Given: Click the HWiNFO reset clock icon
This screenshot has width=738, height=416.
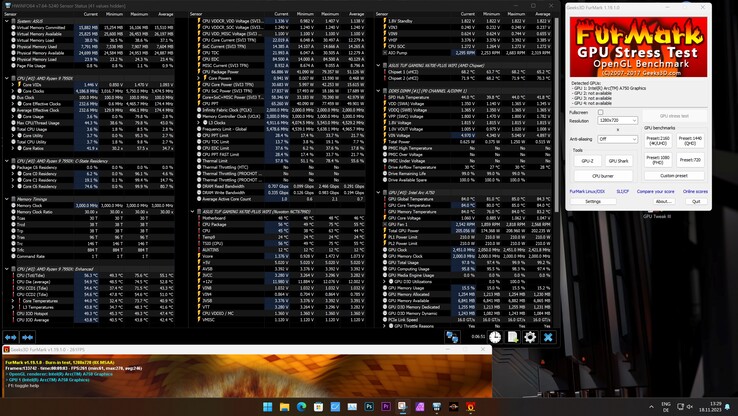Looking at the screenshot, I should tap(496, 337).
